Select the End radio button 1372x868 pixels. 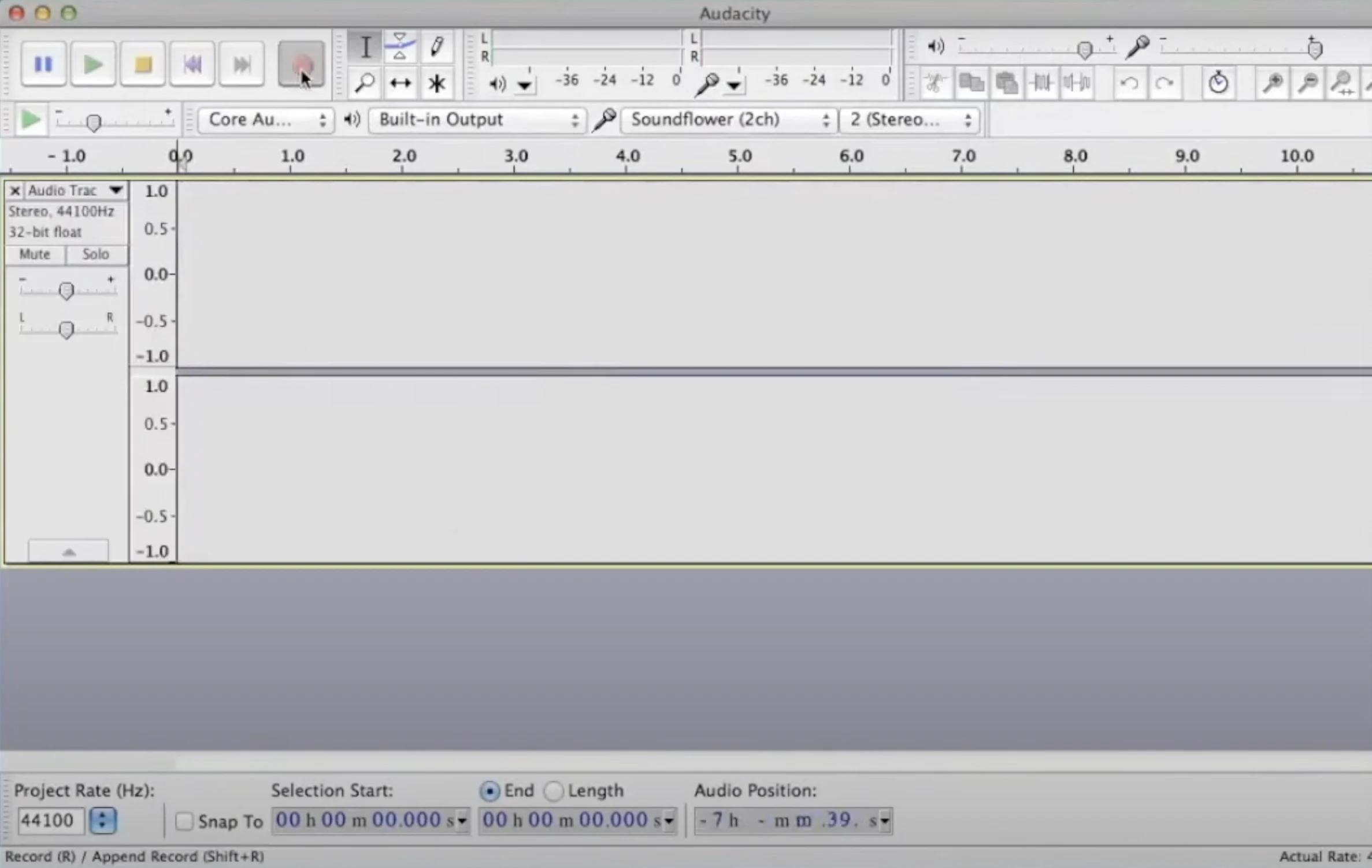click(x=490, y=791)
